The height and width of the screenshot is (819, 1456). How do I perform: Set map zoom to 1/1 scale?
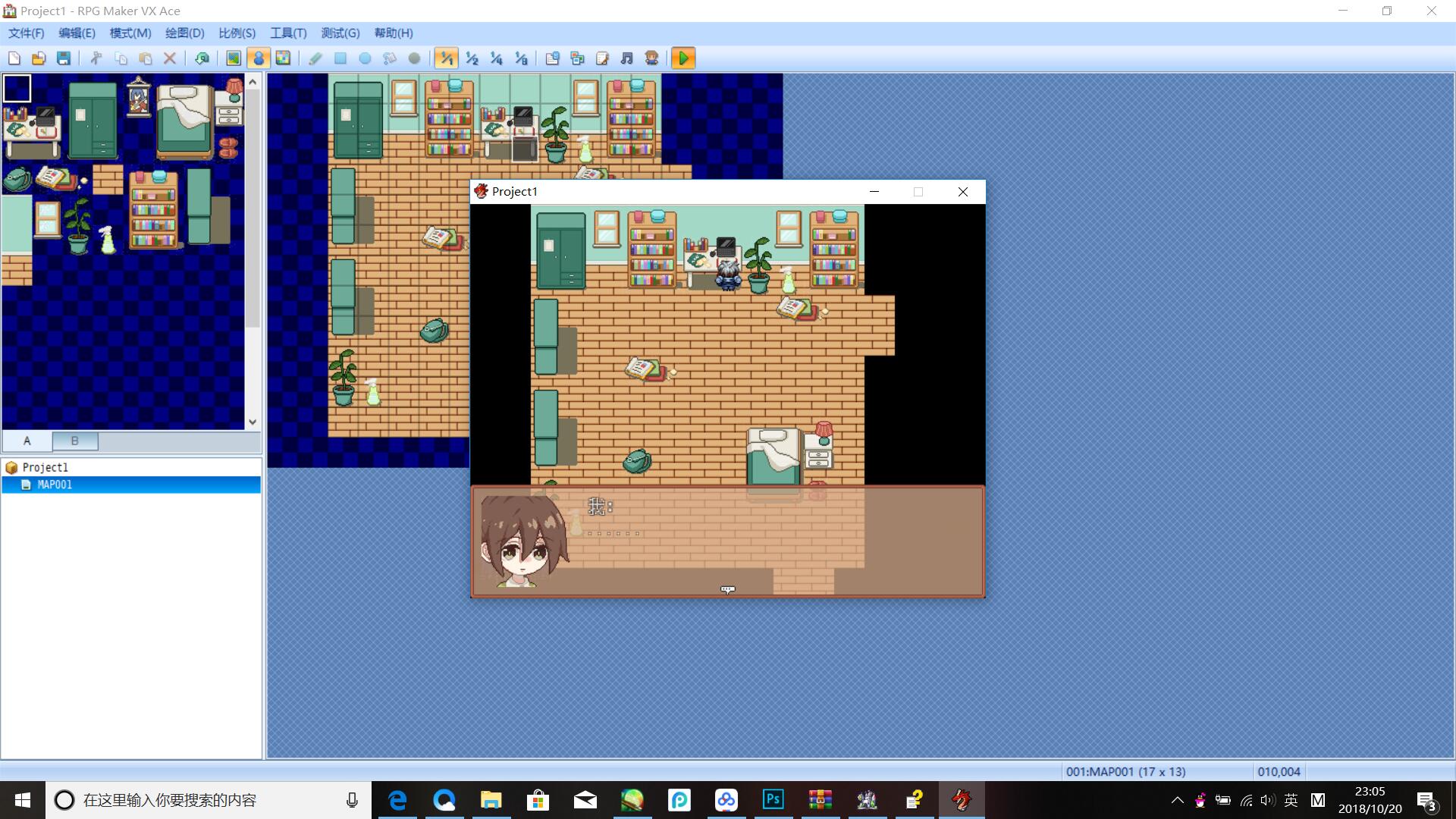point(446,58)
